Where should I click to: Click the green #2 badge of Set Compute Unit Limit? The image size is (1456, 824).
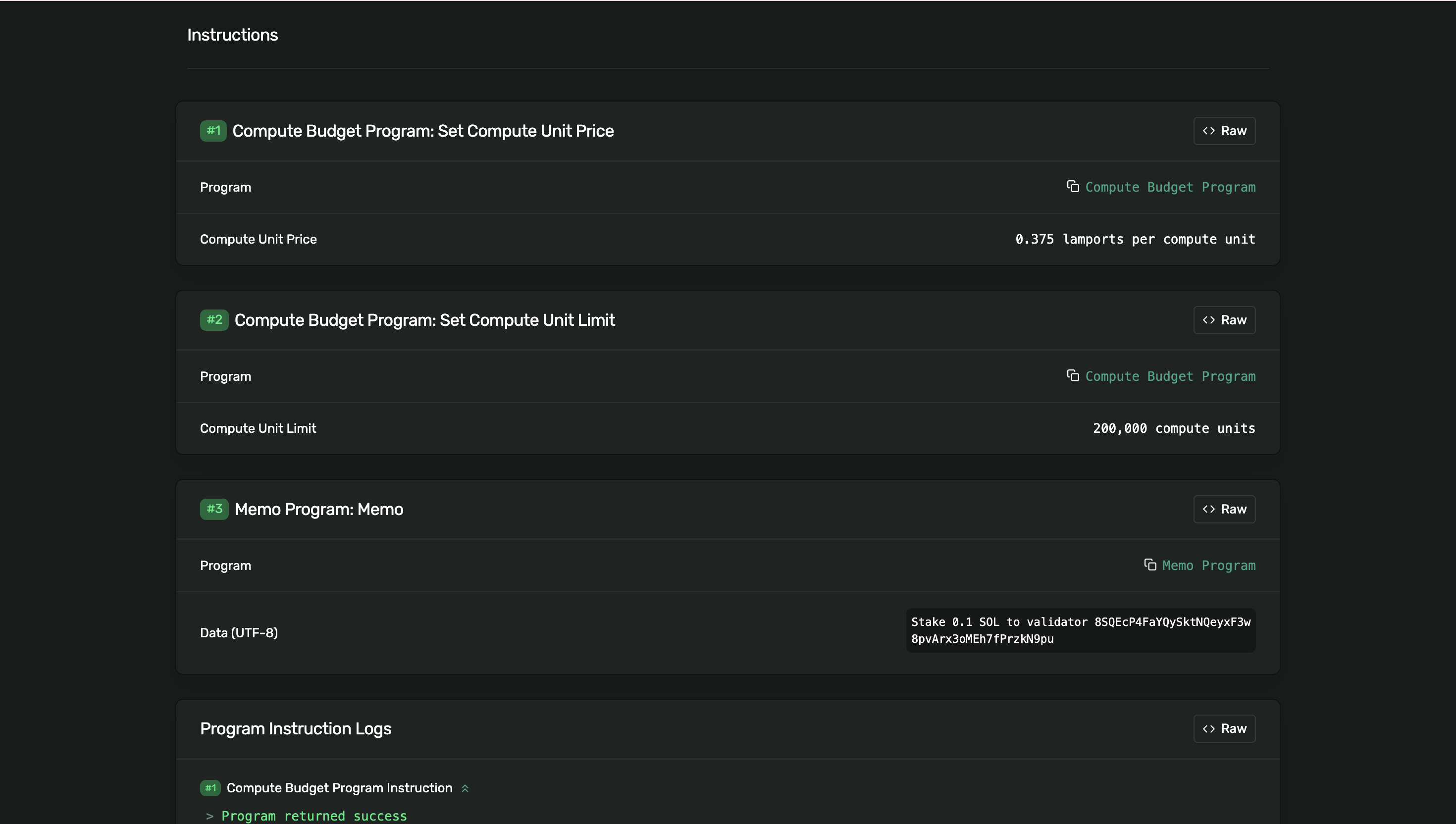click(x=214, y=320)
